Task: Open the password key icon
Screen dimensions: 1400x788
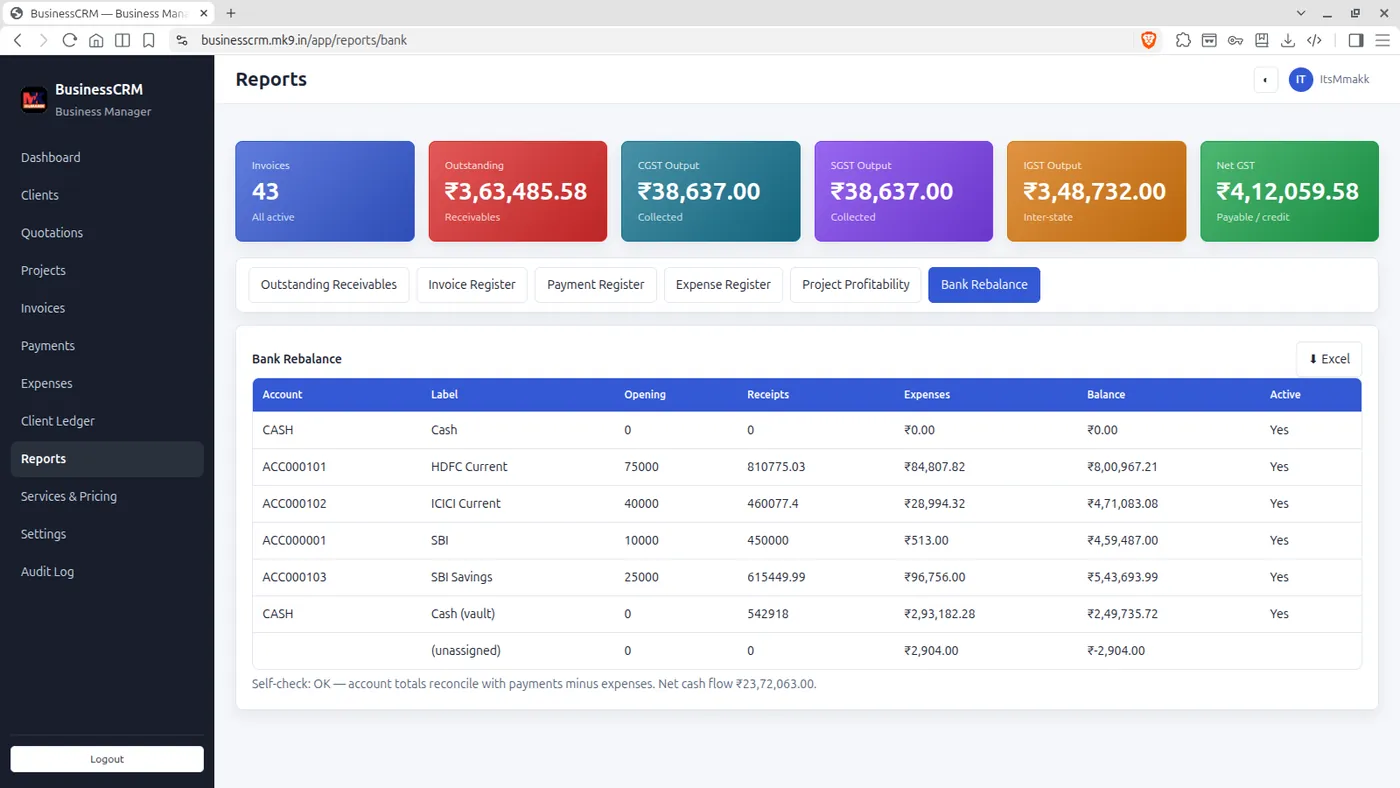Action: tap(1235, 40)
